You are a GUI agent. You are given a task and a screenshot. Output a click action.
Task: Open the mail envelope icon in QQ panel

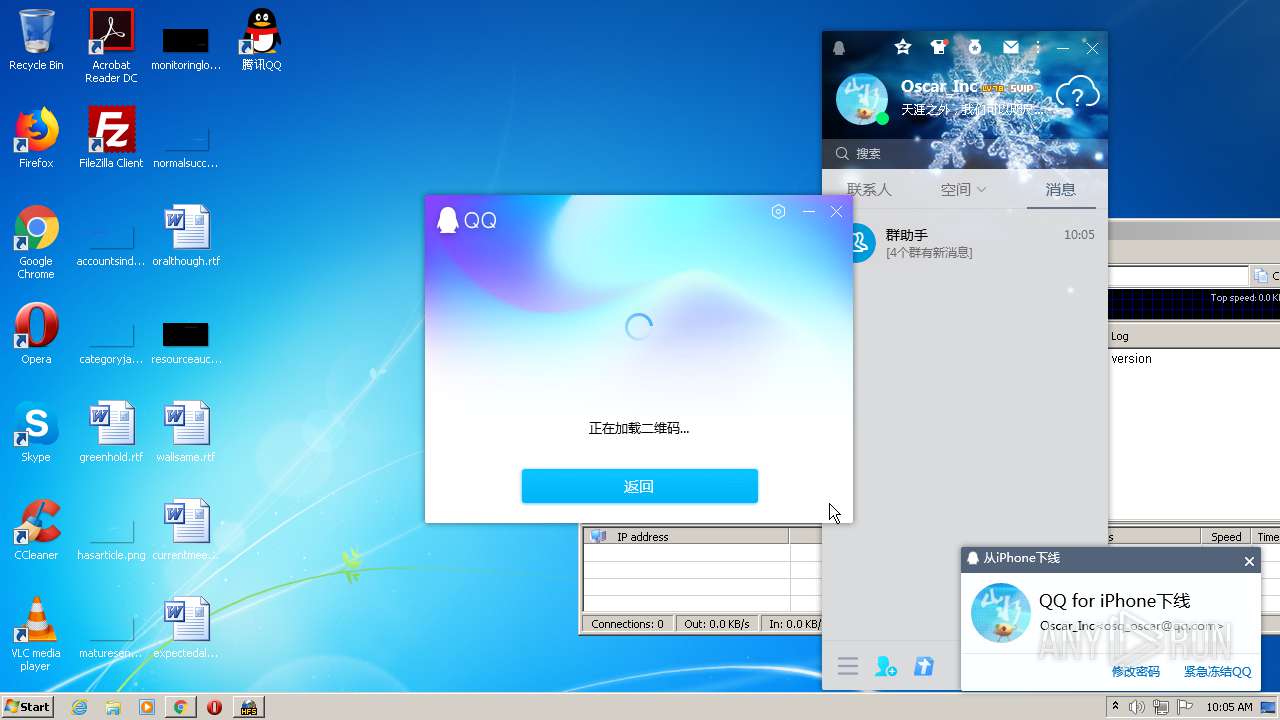coord(1011,47)
